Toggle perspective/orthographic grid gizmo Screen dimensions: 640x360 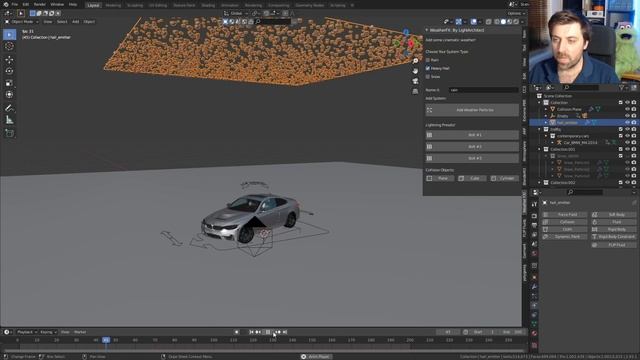pos(415,91)
